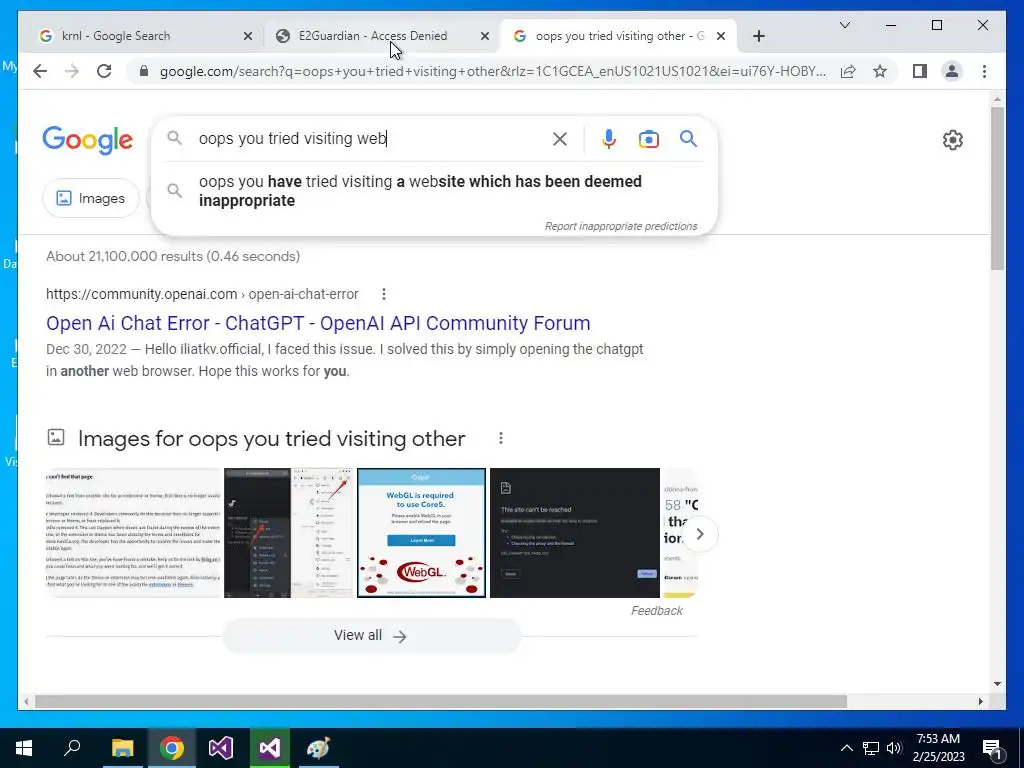The image size is (1024, 768).
Task: Share this page from the address bar
Action: pos(848,71)
